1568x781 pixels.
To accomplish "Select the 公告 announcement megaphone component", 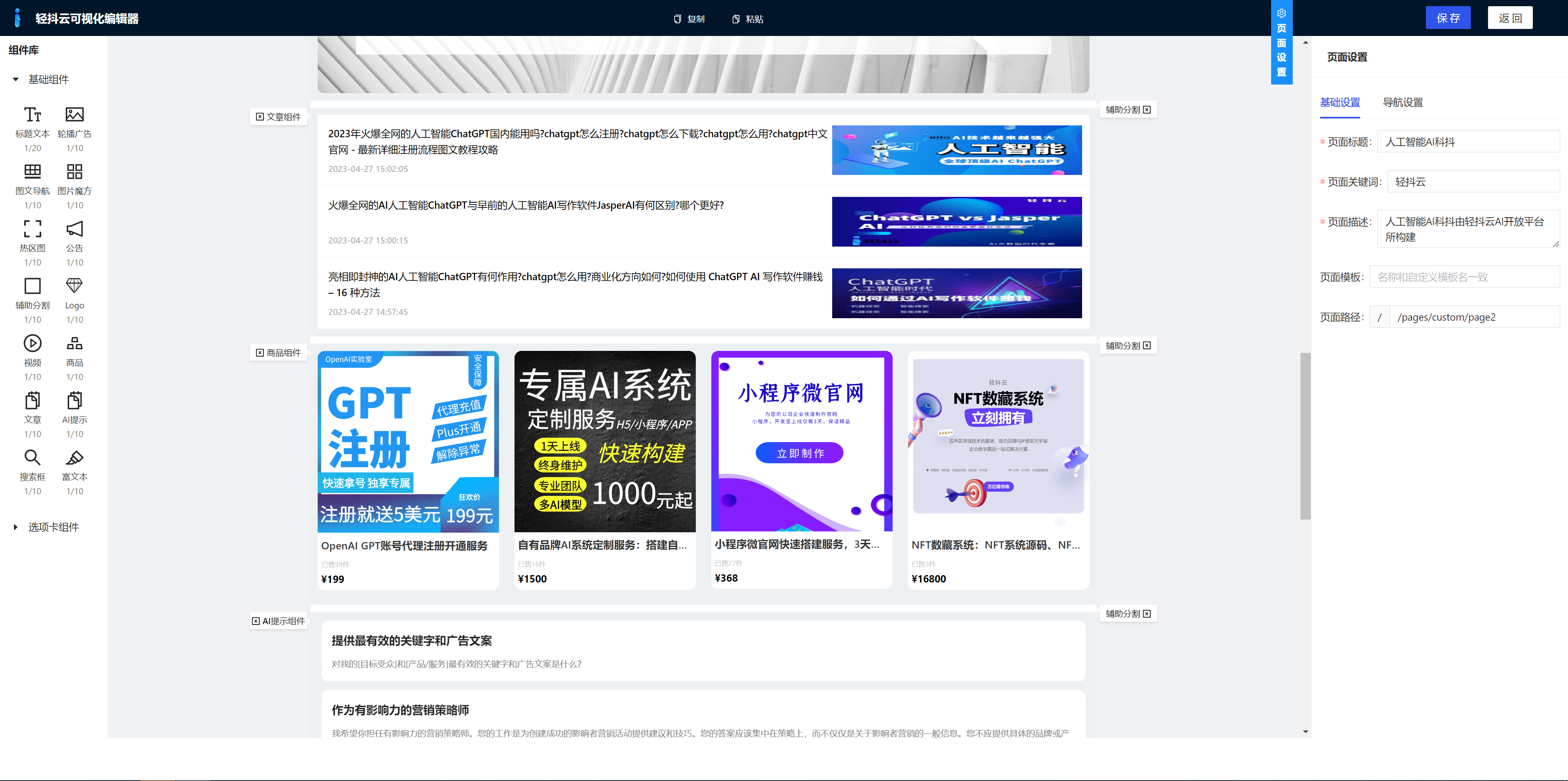I will [x=74, y=243].
